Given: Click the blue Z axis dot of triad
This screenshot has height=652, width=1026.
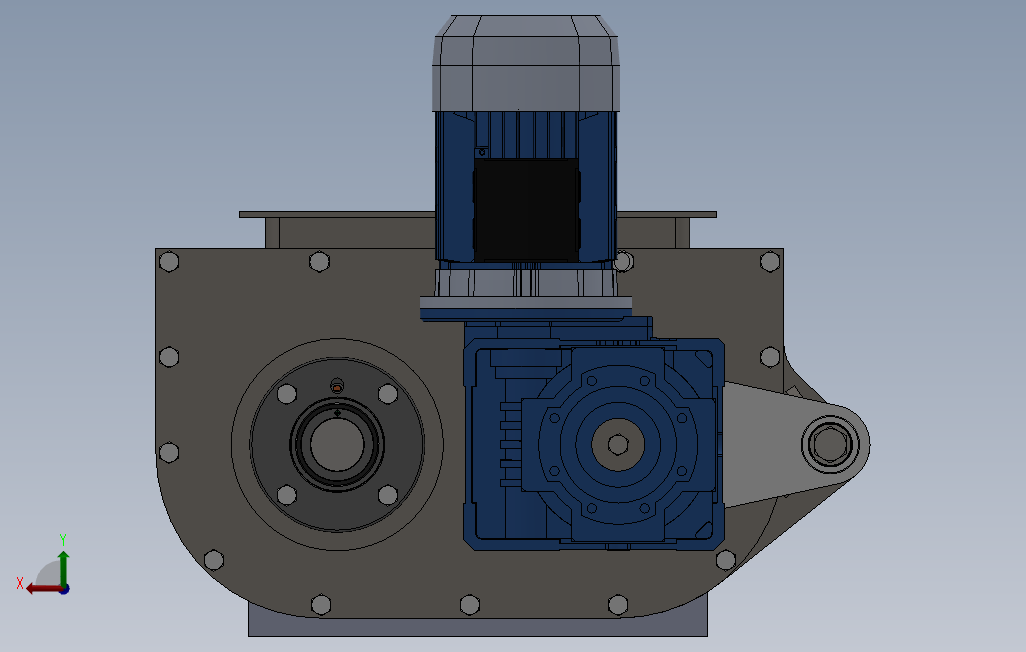Looking at the screenshot, I should [65, 589].
